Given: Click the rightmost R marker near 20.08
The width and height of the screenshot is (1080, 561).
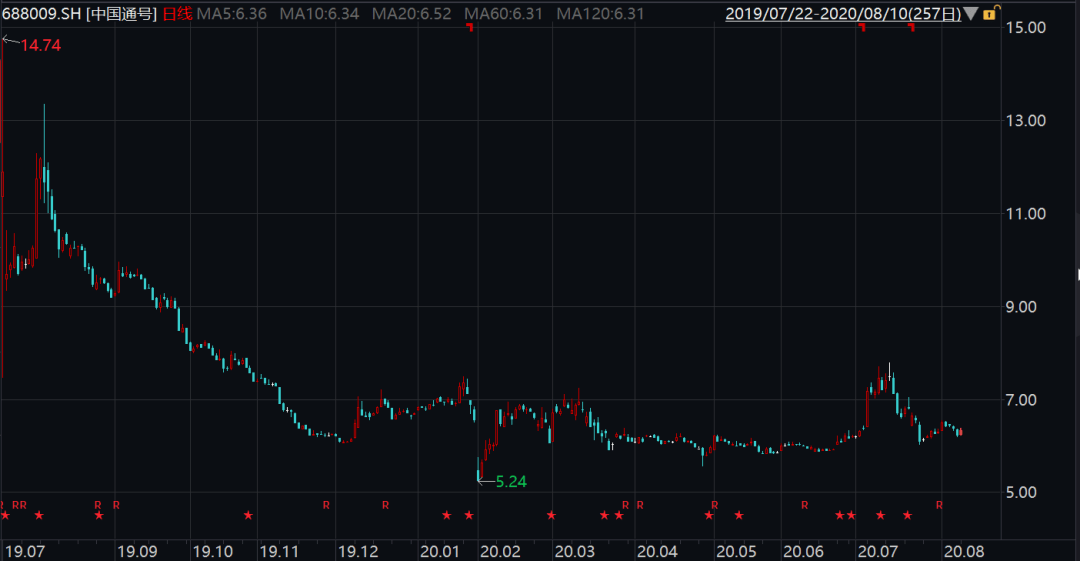Looking at the screenshot, I should 939,505.
